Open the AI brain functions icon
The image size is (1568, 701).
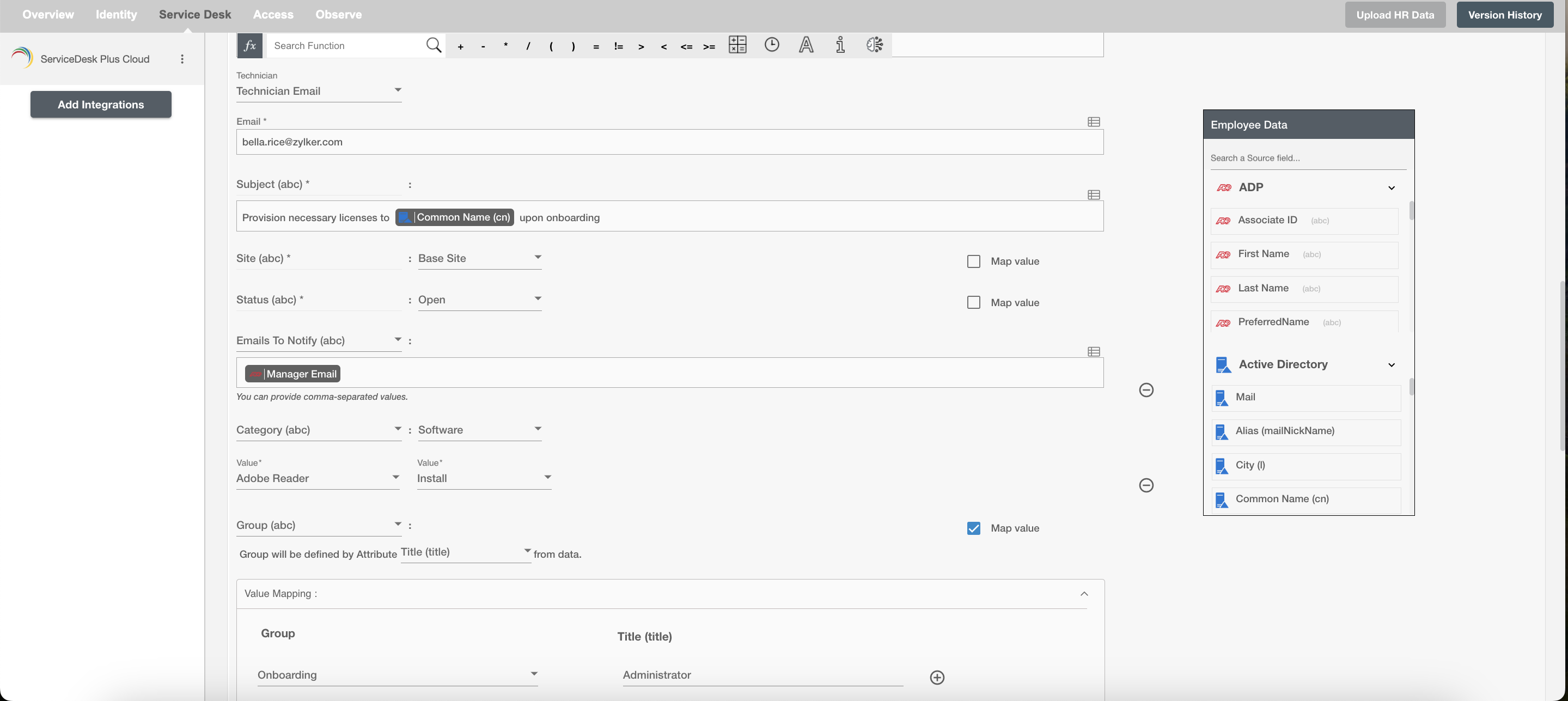[x=875, y=45]
